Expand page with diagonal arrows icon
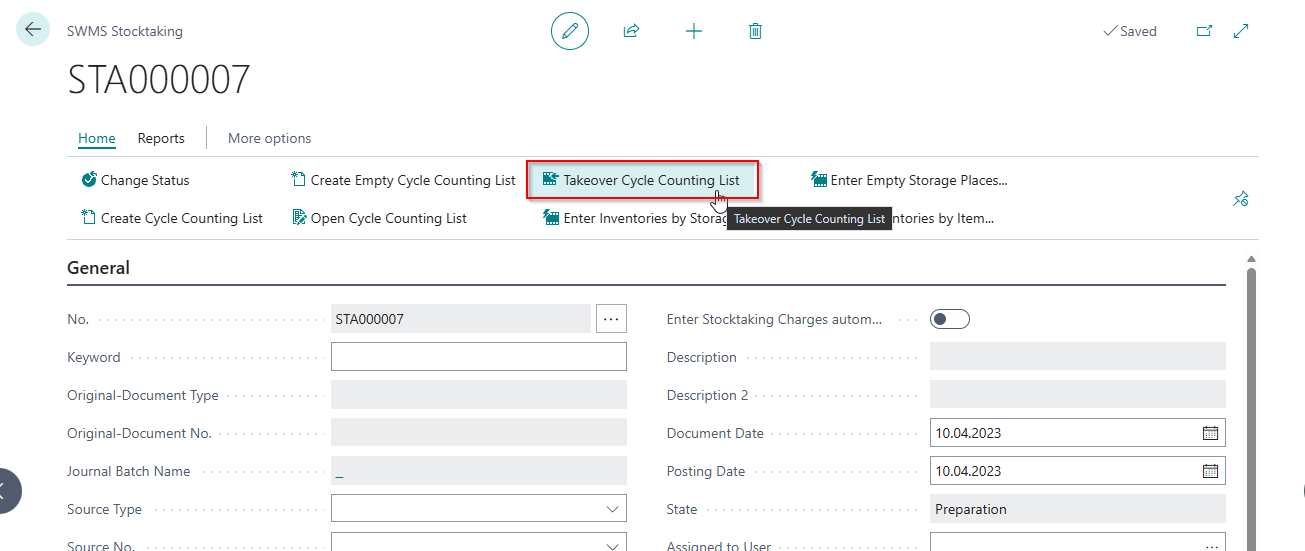The height and width of the screenshot is (551, 1305). tap(1241, 31)
